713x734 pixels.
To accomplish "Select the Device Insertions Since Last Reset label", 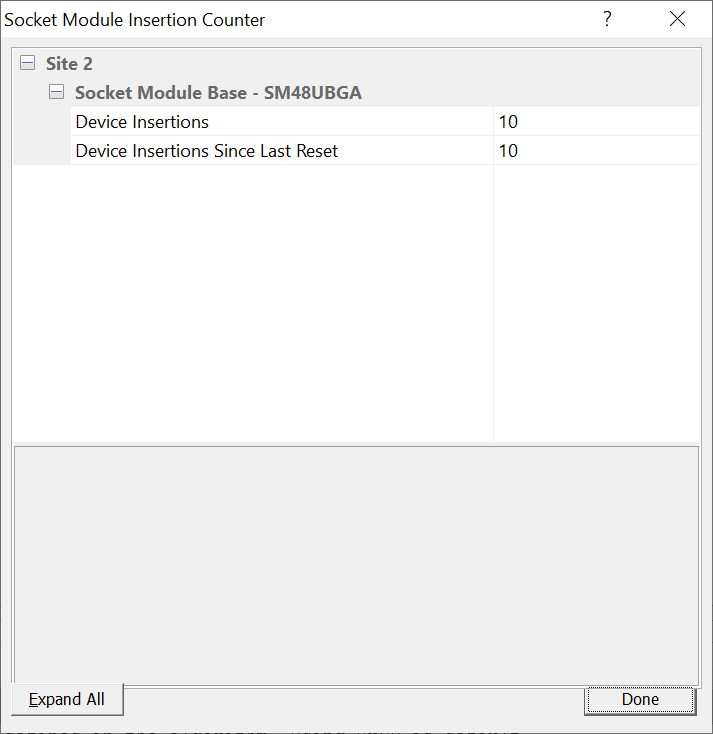I will click(x=206, y=151).
